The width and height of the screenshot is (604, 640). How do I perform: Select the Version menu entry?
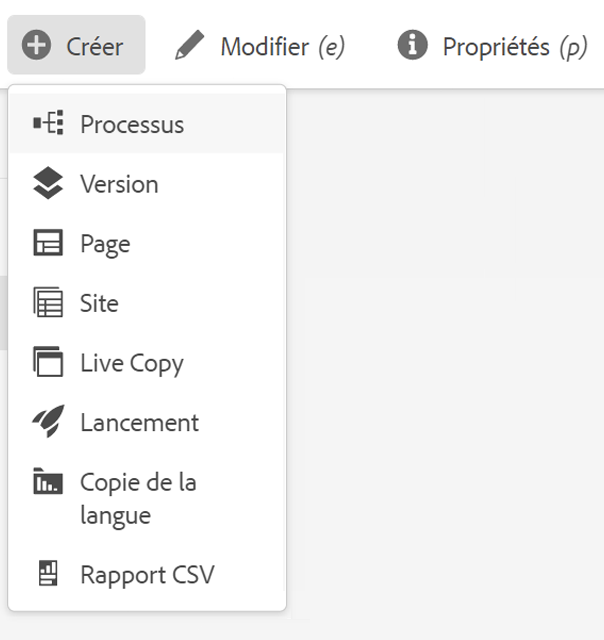tap(119, 184)
